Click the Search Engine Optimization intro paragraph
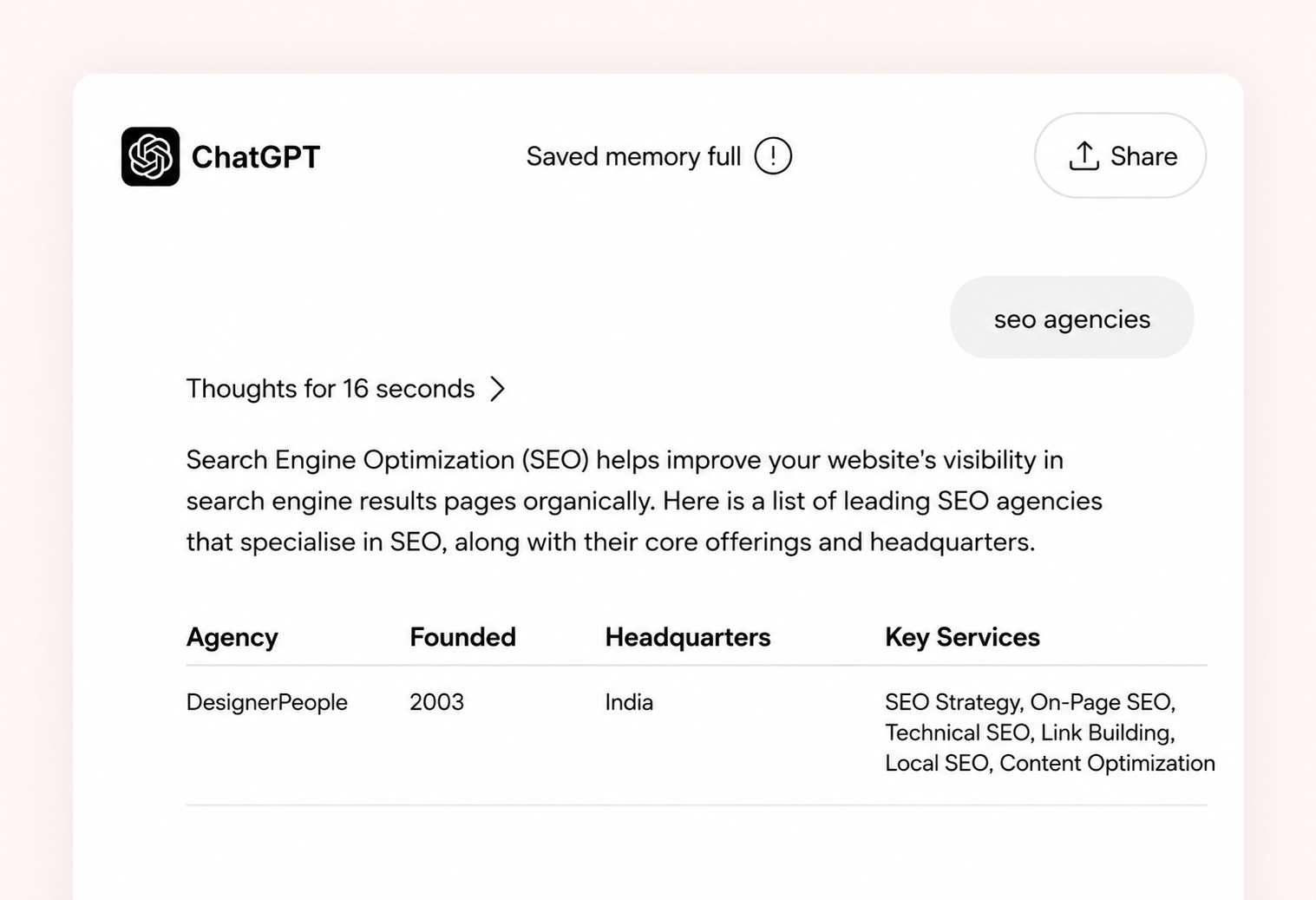 644,501
